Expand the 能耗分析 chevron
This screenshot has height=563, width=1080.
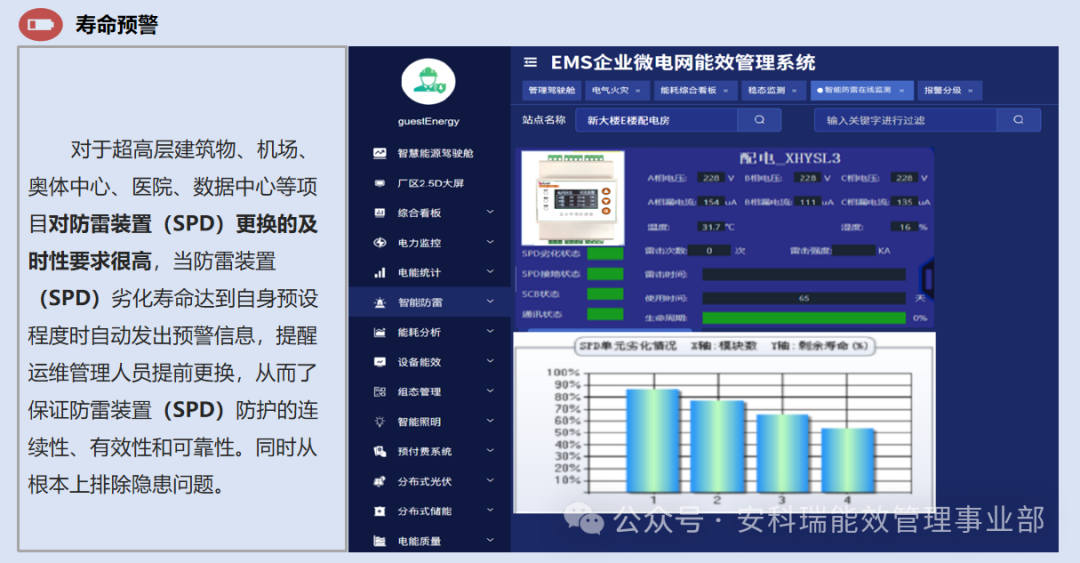[490, 331]
